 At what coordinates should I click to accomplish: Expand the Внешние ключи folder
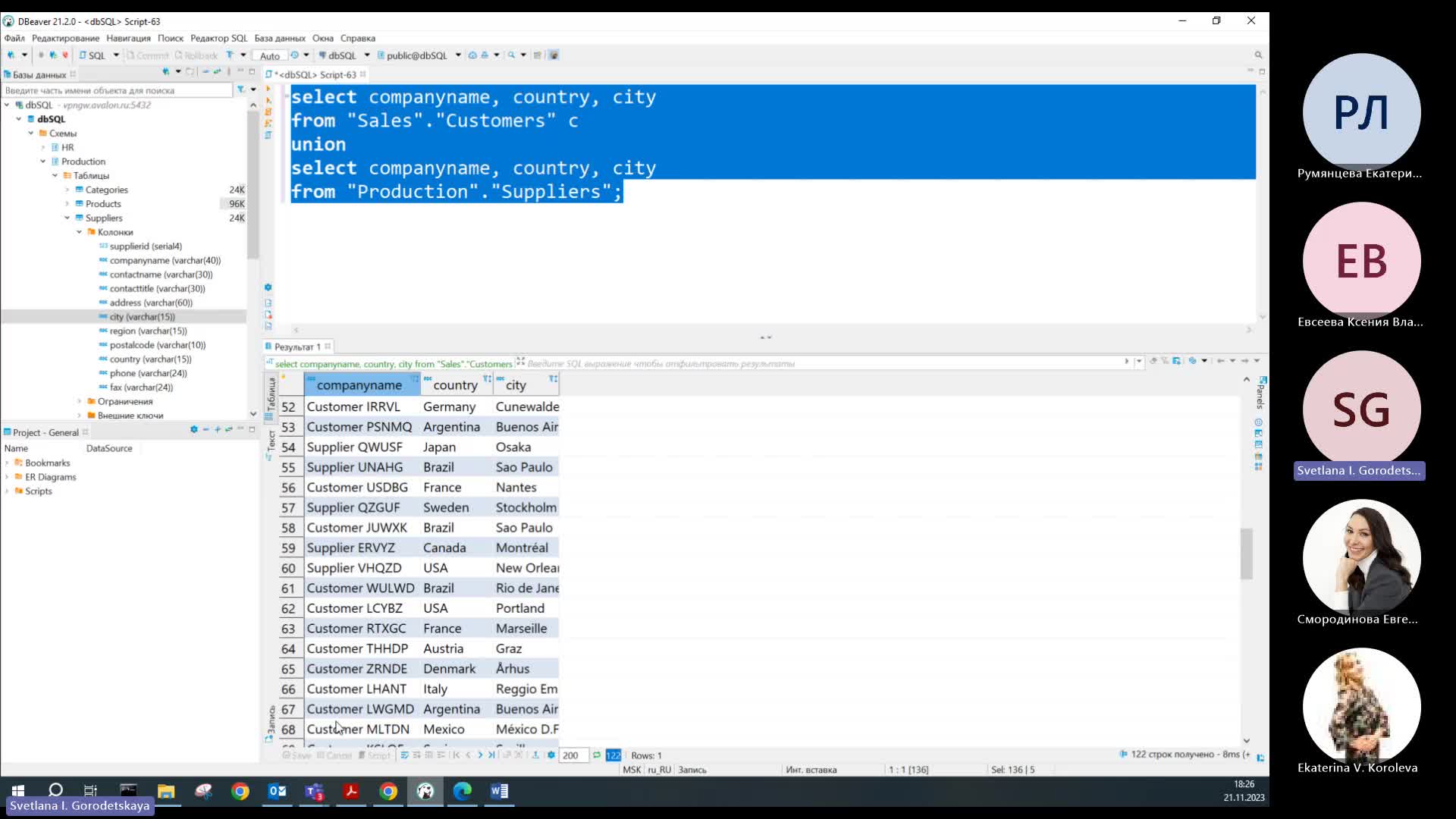(80, 416)
